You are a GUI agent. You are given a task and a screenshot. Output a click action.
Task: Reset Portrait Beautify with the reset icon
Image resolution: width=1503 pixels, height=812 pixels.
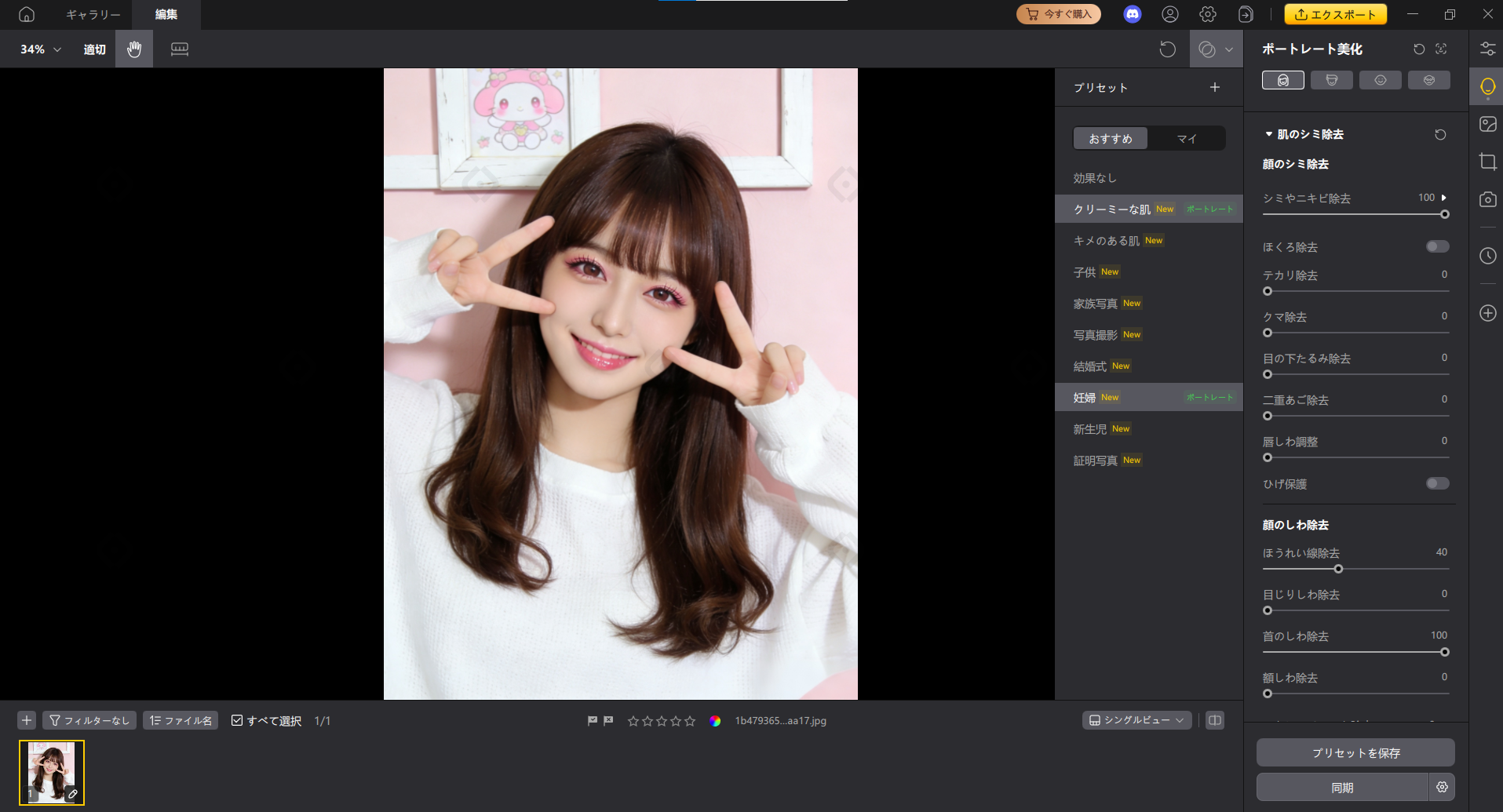1418,49
